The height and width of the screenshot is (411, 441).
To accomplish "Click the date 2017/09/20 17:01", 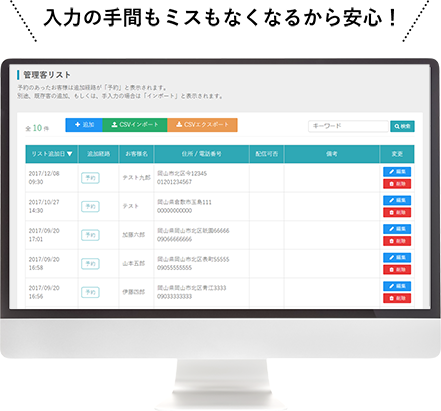I will (x=44, y=235).
